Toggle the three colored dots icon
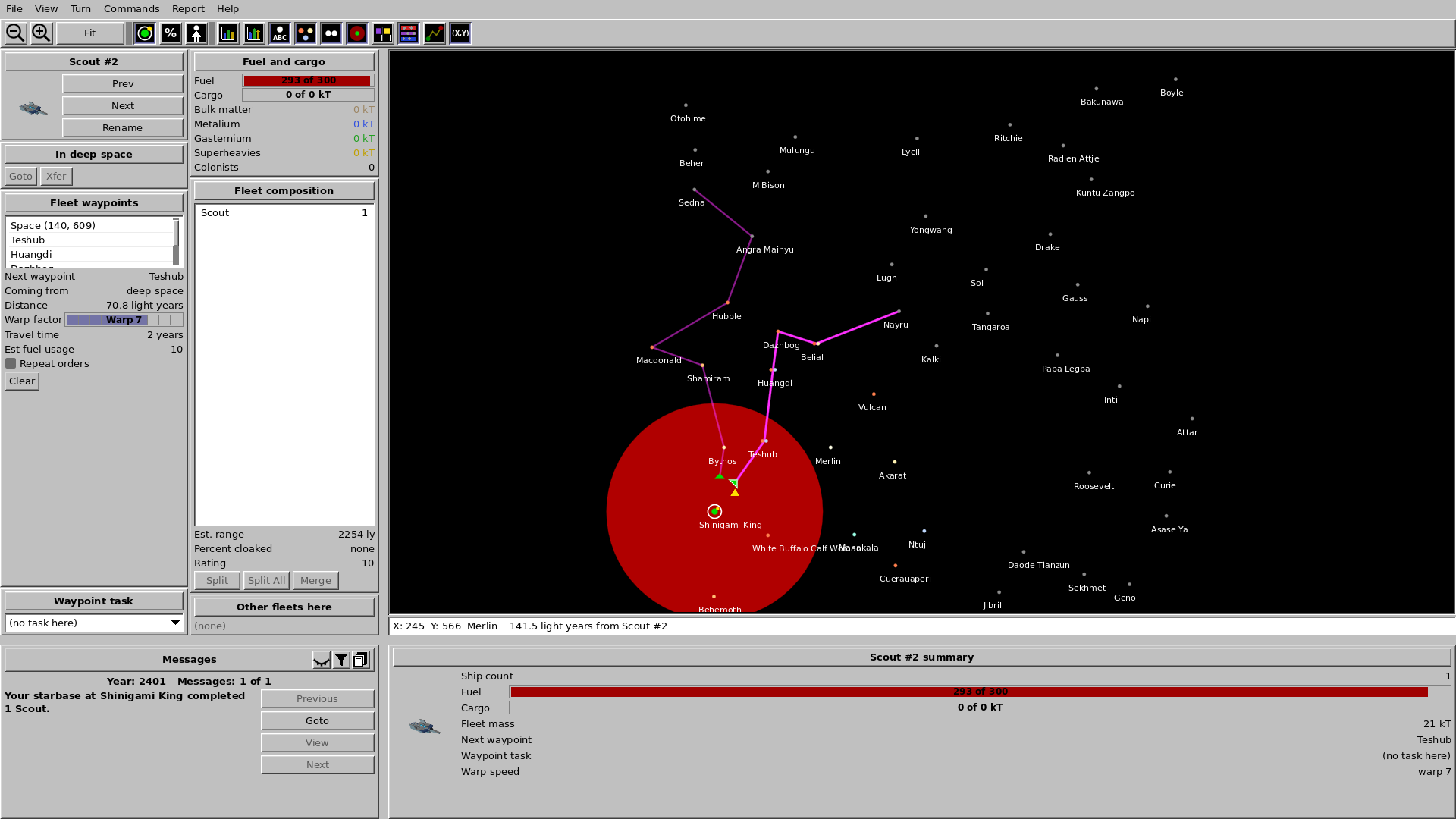Viewport: 1456px width, 819px height. pyautogui.click(x=306, y=33)
